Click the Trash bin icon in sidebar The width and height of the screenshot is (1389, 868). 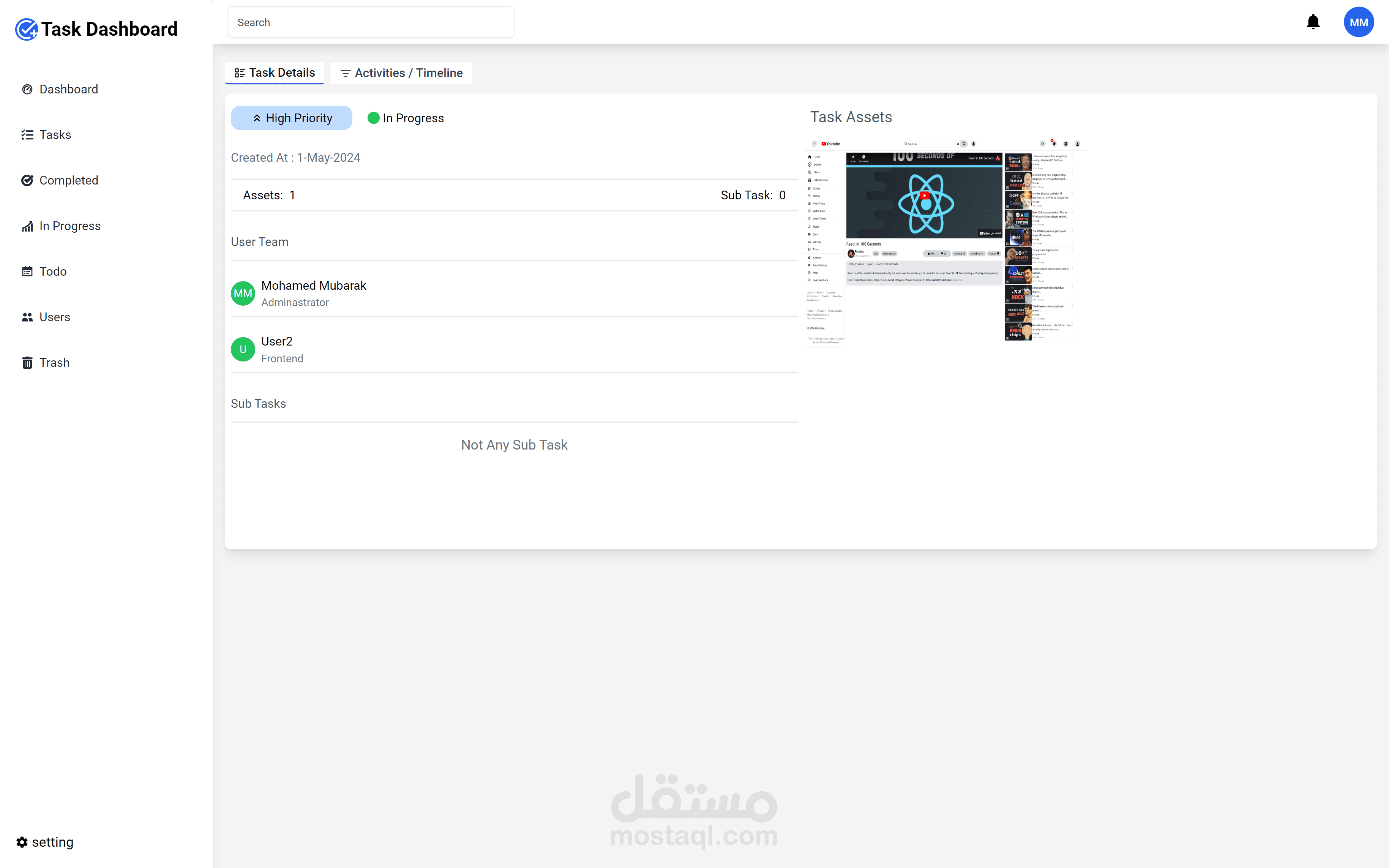coord(27,363)
